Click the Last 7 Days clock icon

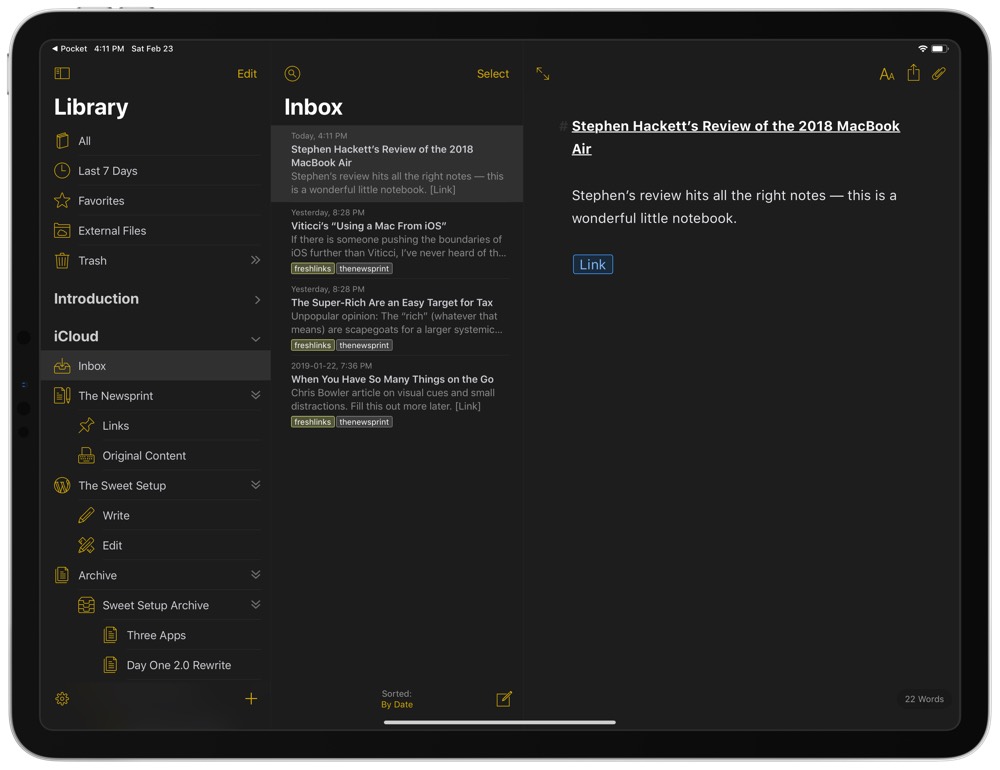[x=62, y=170]
